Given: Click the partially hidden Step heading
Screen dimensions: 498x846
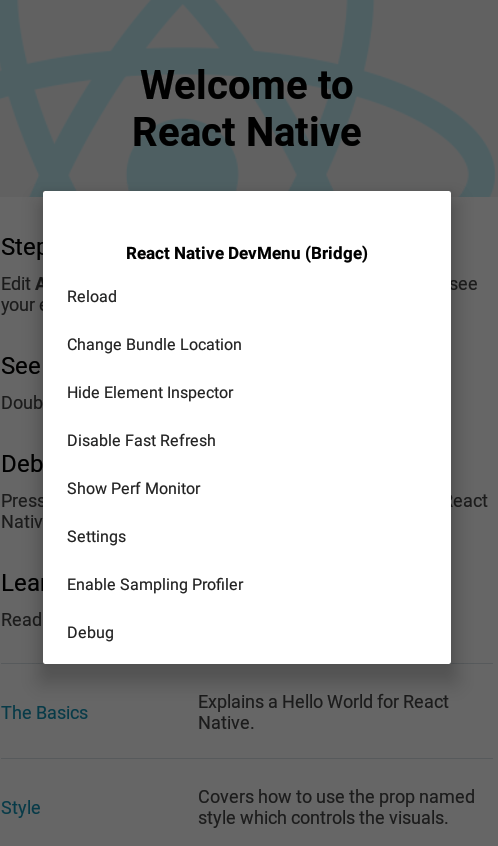Looking at the screenshot, I should point(22,247).
